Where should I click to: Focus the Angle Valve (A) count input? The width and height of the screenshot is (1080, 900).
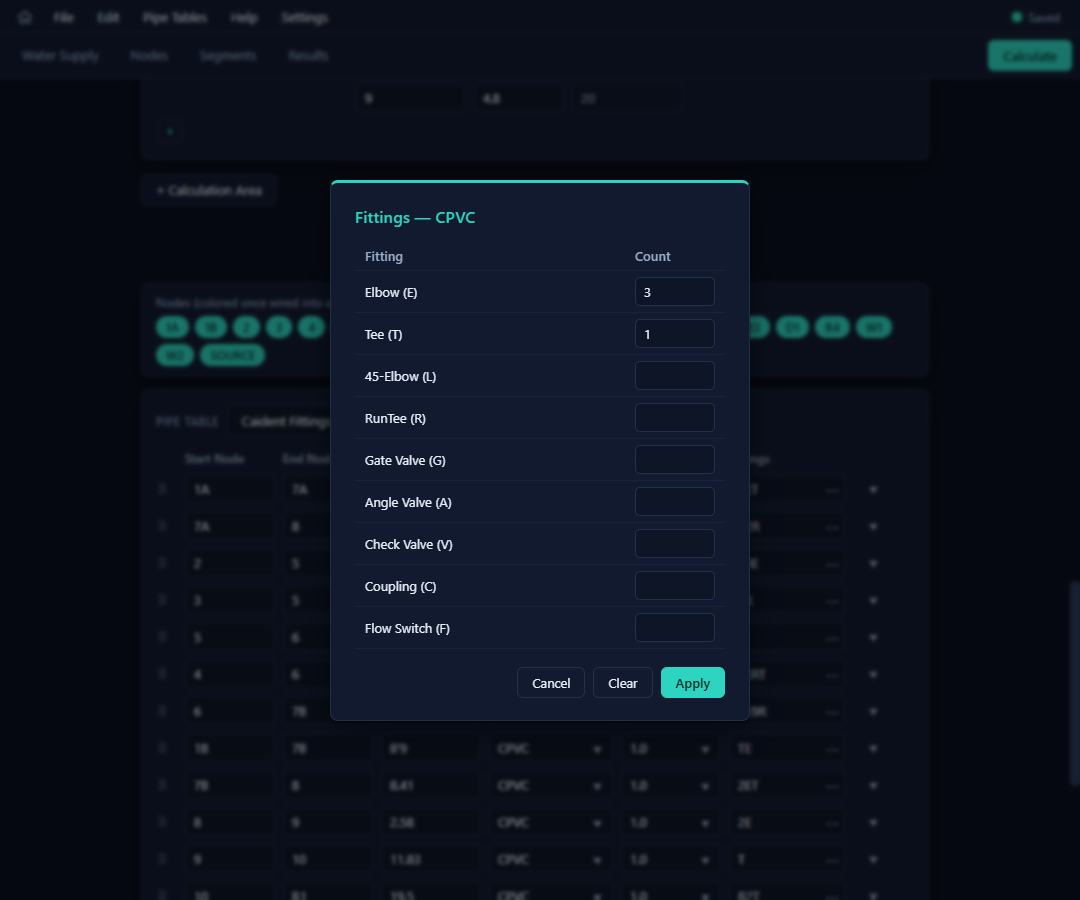pos(674,501)
